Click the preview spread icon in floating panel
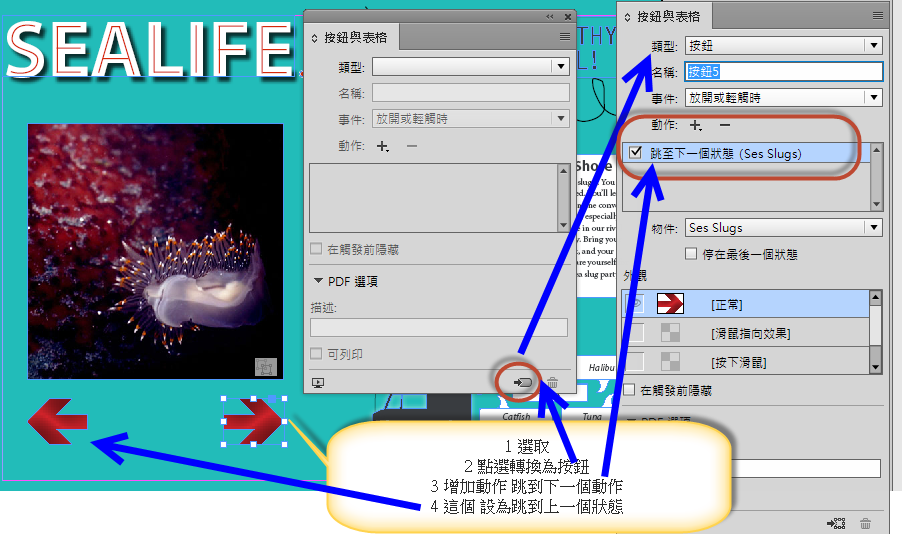The image size is (902, 534). coord(318,383)
